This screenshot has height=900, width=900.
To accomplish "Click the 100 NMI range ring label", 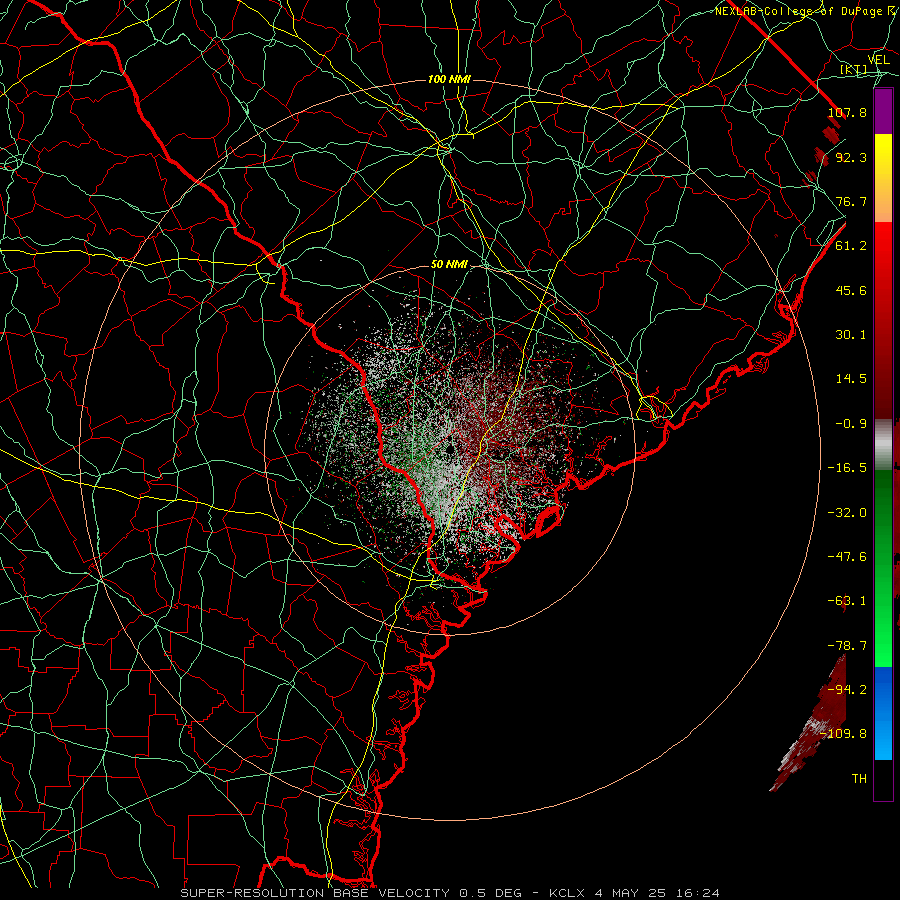I will pos(449,79).
